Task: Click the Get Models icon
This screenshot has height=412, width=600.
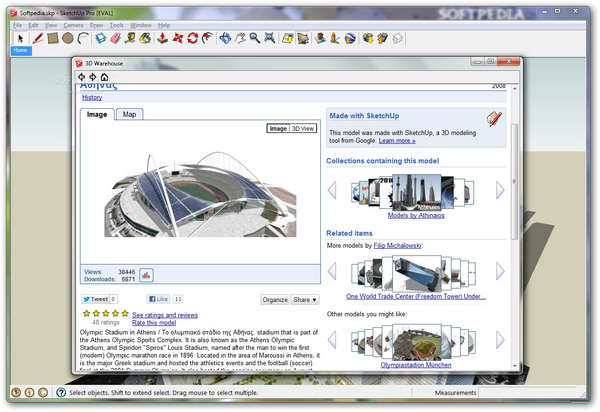Action: 368,38
